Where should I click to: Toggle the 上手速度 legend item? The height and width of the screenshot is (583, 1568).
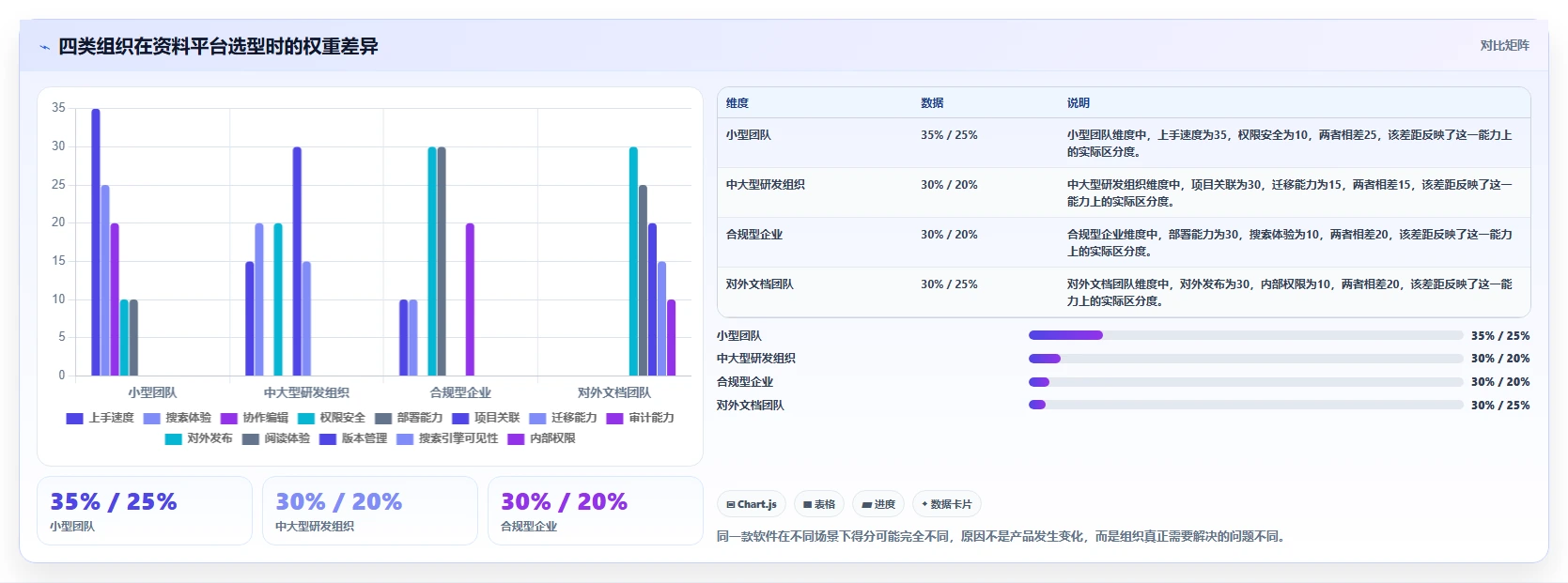pyautogui.click(x=100, y=418)
